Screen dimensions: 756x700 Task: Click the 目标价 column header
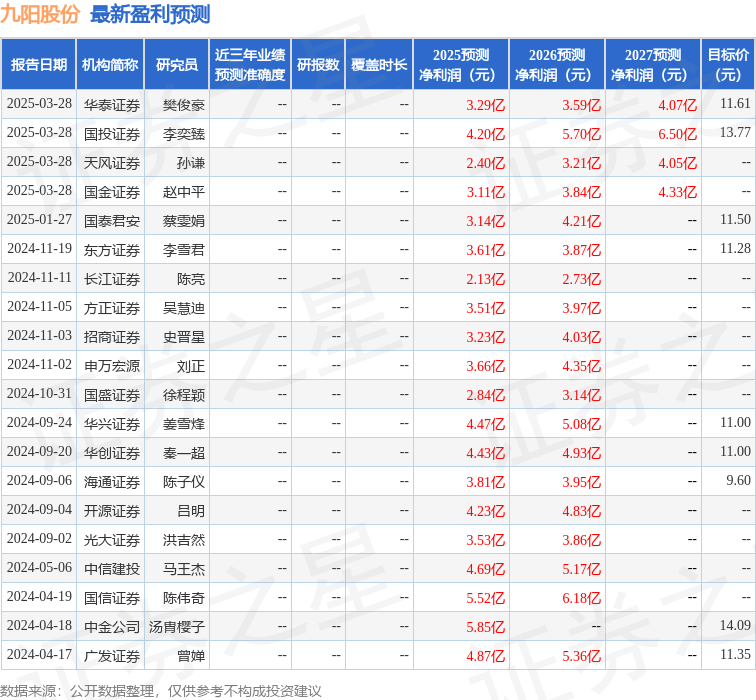pos(728,65)
